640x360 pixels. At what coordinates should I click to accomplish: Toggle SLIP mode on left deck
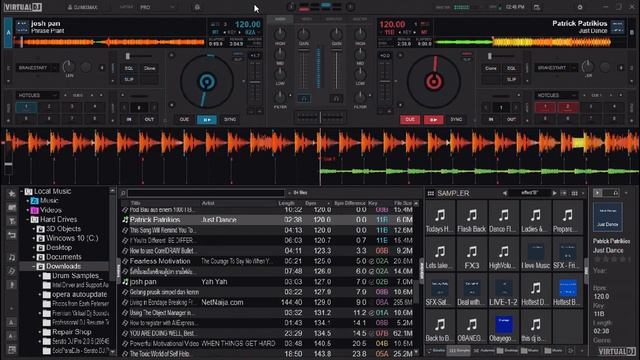tap(129, 79)
